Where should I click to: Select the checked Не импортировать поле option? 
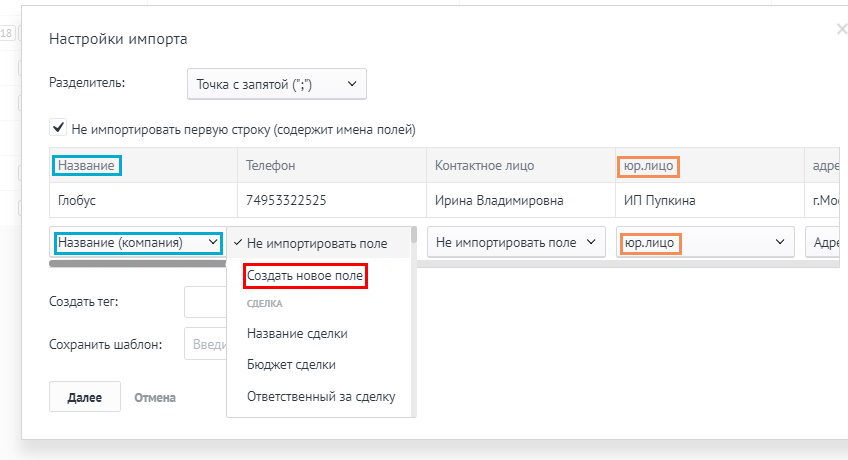click(317, 243)
